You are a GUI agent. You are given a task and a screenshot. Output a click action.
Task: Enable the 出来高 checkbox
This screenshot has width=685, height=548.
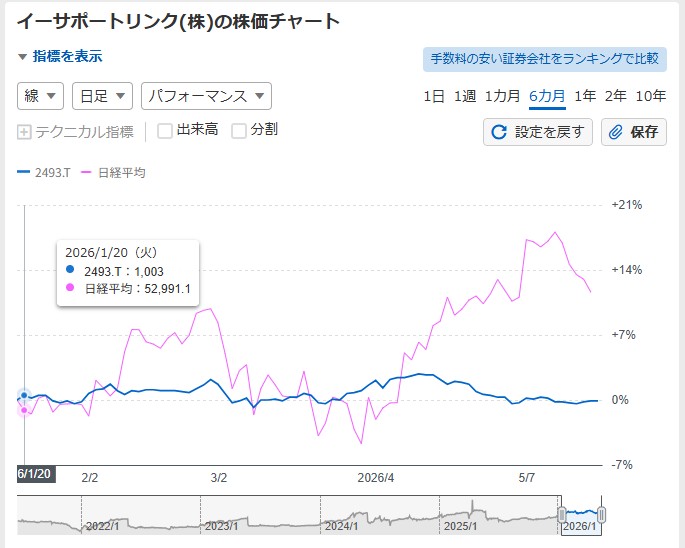tap(165, 131)
